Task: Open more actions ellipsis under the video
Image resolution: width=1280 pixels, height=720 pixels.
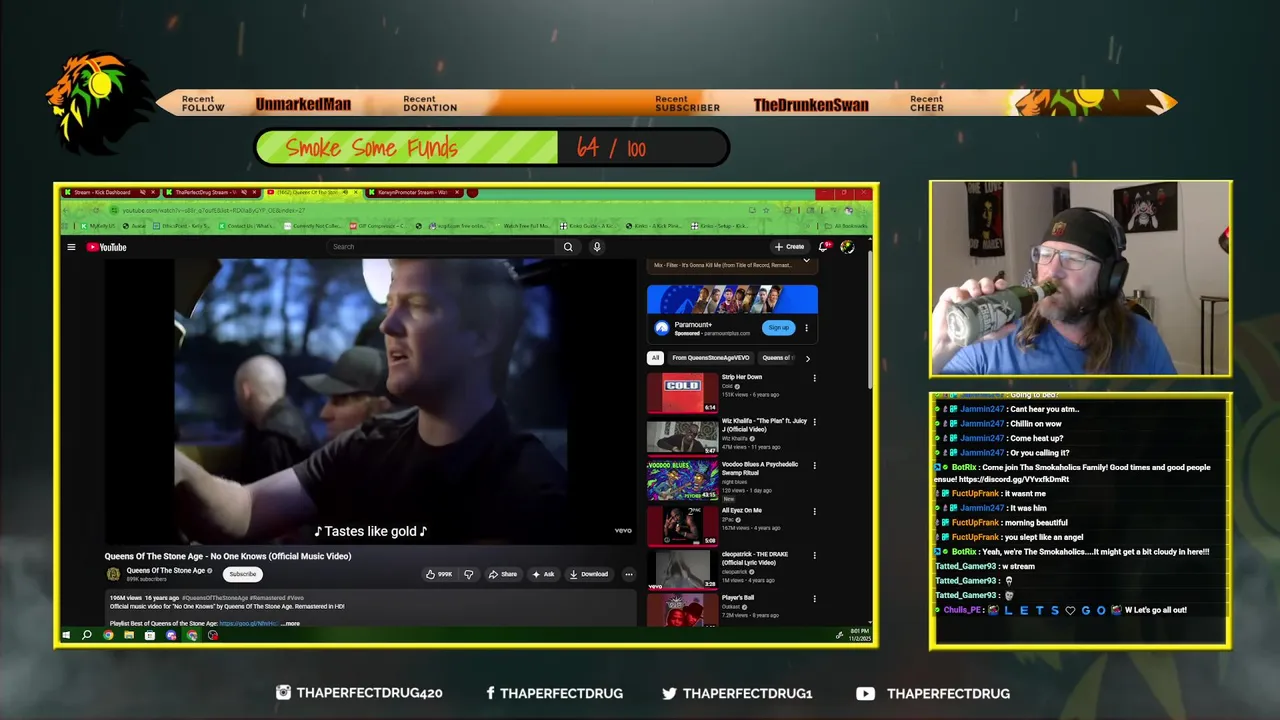Action: 628,574
